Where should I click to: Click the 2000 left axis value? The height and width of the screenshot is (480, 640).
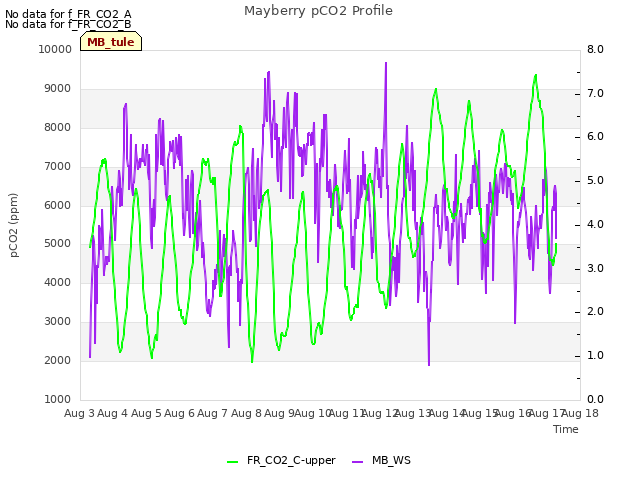(x=58, y=360)
